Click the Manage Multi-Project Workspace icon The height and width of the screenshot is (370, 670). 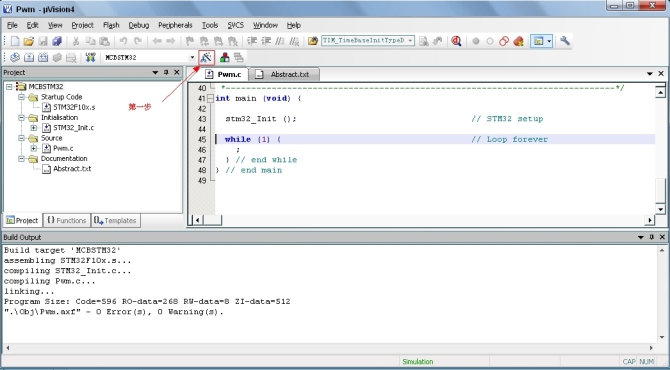tap(238, 57)
